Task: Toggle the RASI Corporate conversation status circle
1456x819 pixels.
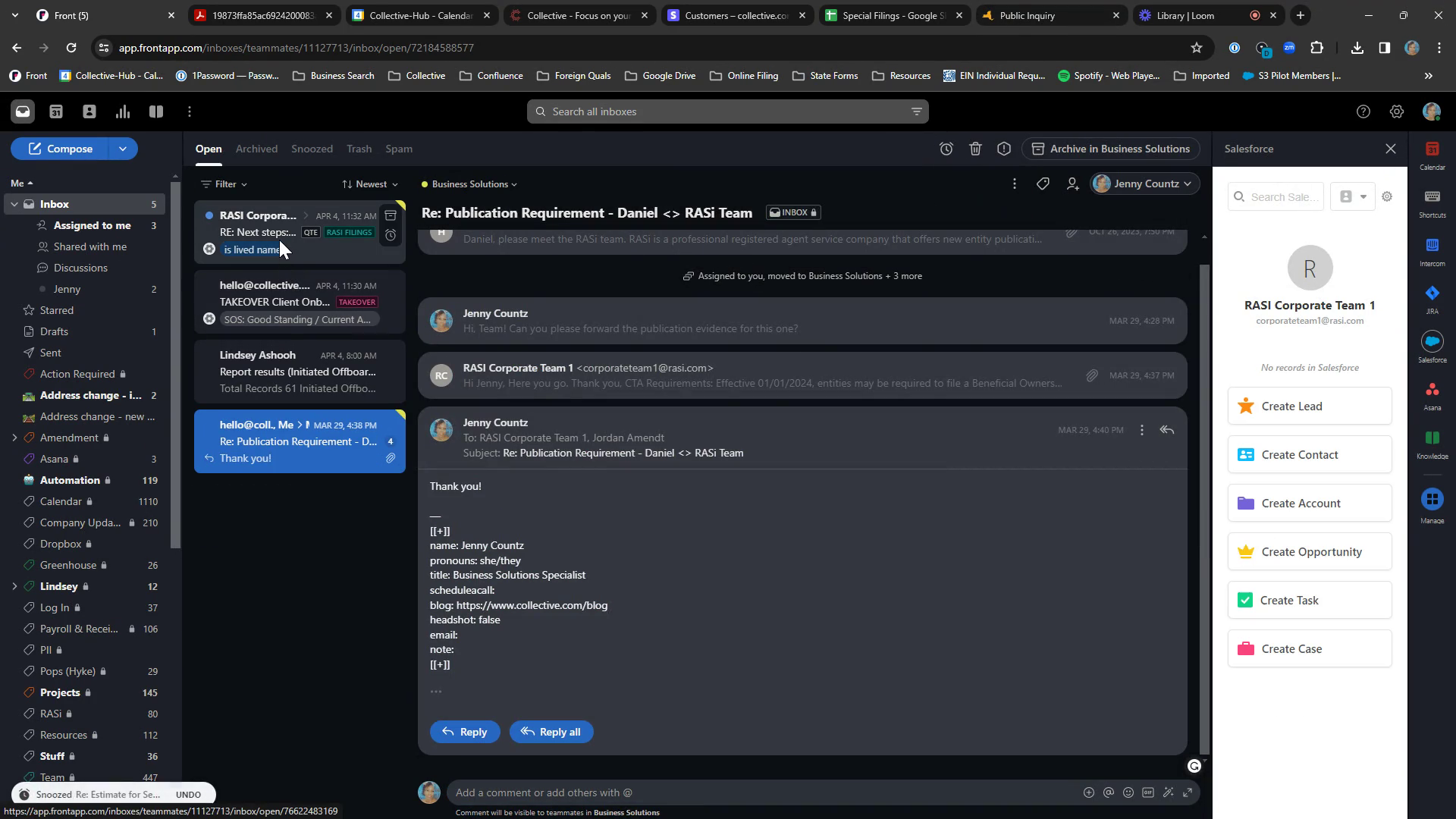Action: [x=209, y=249]
